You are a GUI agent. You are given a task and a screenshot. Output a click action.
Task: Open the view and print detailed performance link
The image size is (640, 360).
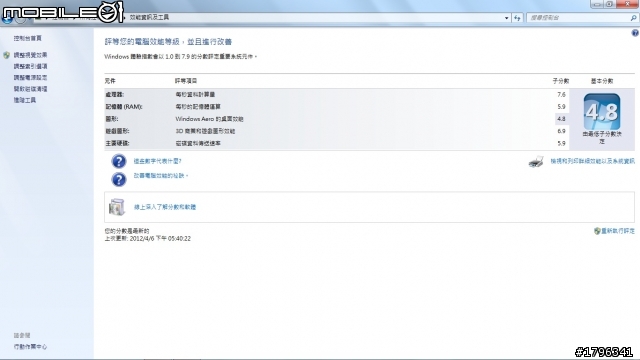coord(593,162)
